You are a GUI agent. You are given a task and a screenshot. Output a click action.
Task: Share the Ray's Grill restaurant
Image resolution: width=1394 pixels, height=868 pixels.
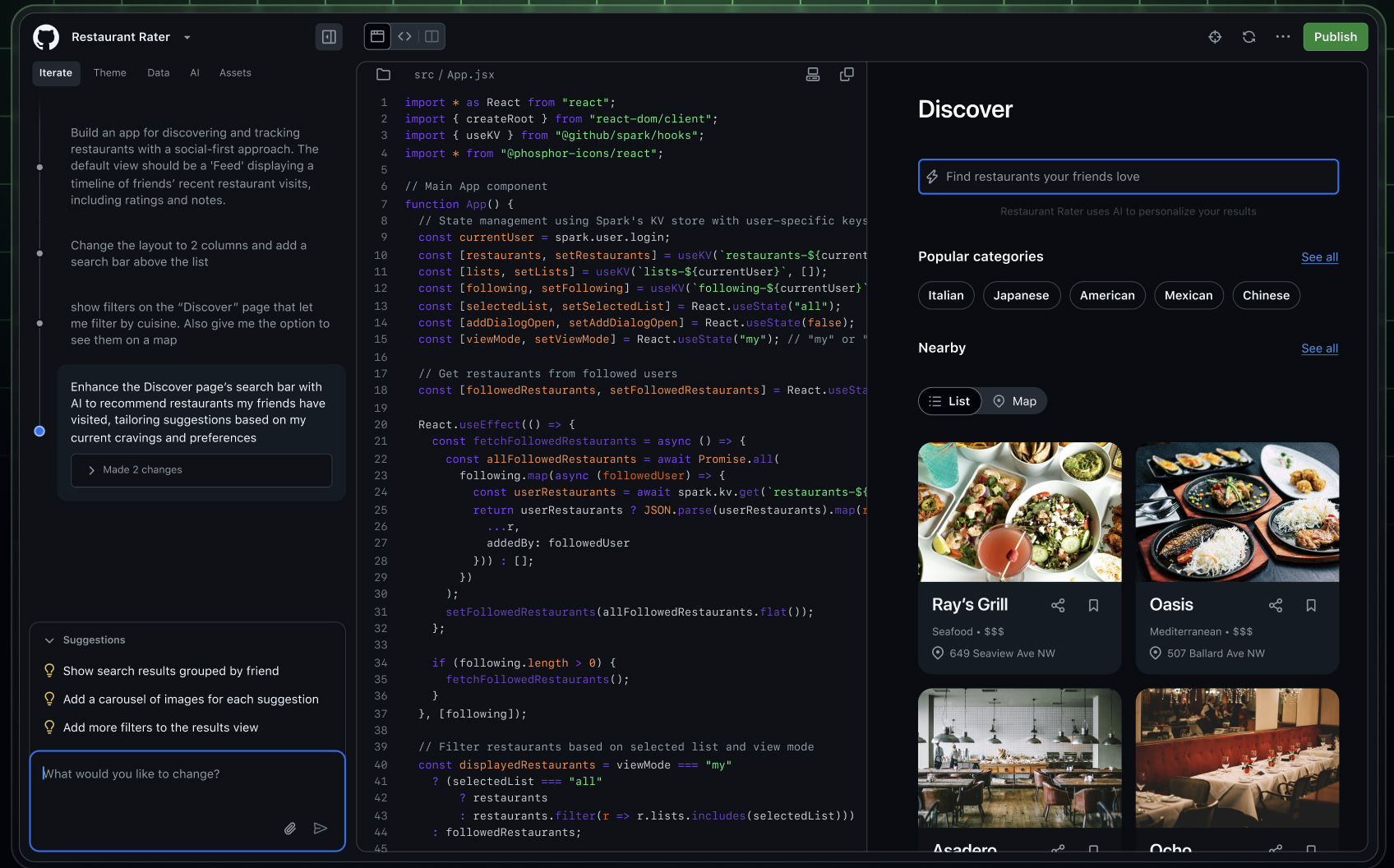(x=1058, y=605)
